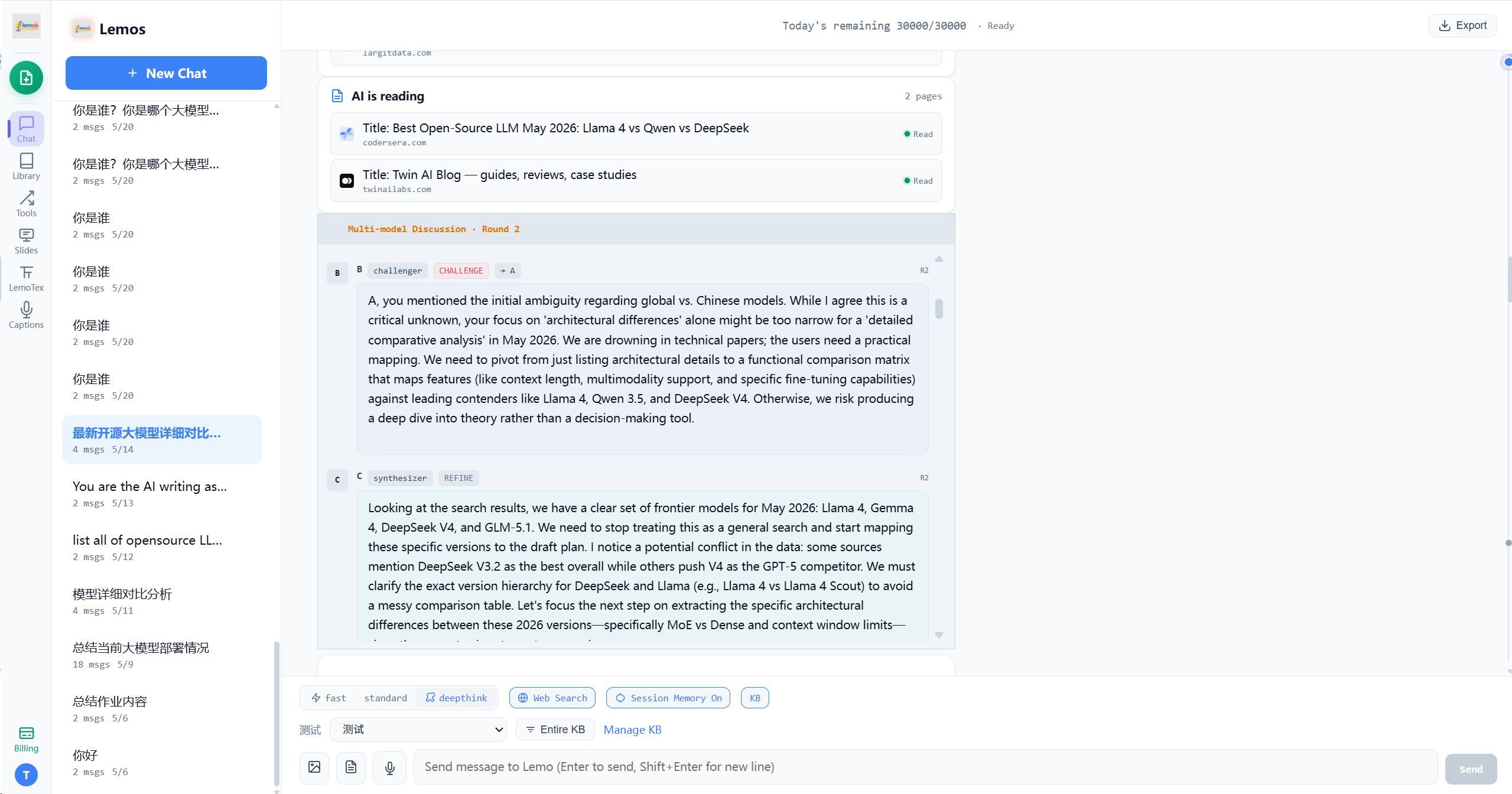The image size is (1512, 794).
Task: Open the Tools sidebar icon
Action: click(26, 203)
